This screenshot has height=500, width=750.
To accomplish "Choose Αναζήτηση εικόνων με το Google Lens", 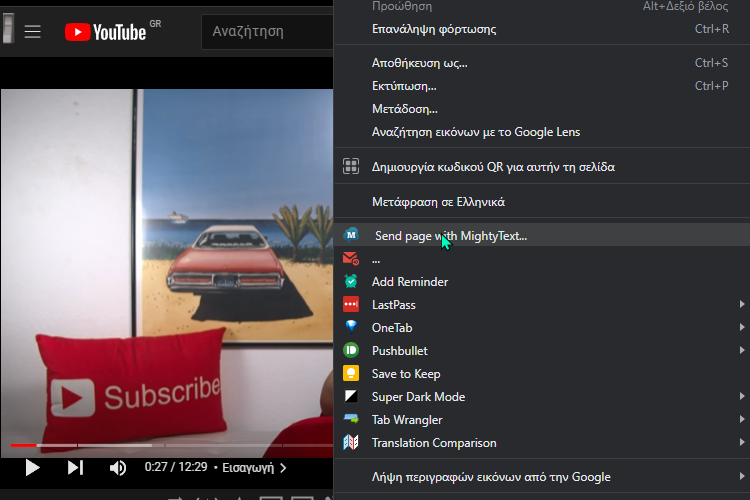I will 541,132.
